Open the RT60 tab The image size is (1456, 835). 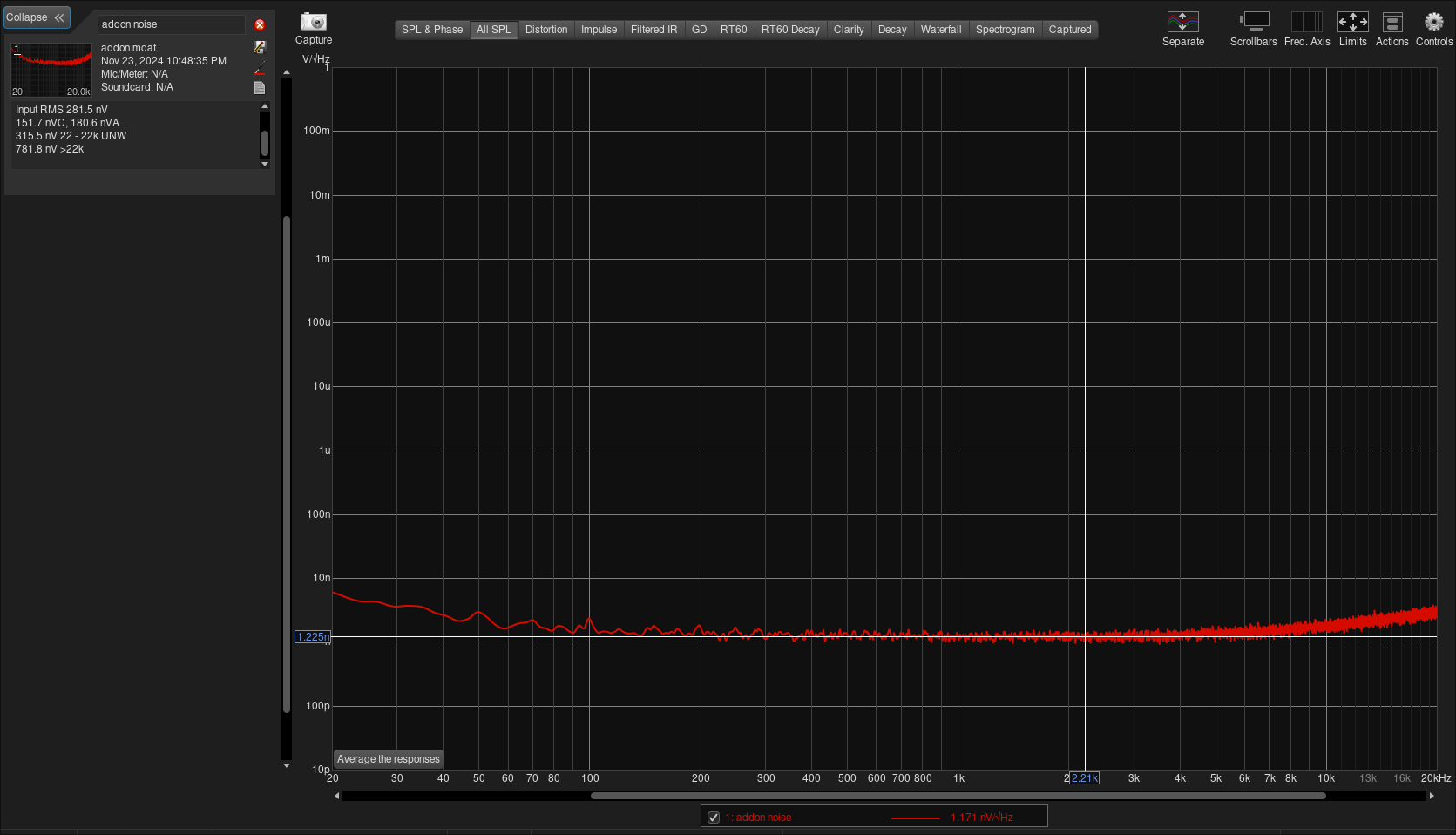pyautogui.click(x=734, y=30)
